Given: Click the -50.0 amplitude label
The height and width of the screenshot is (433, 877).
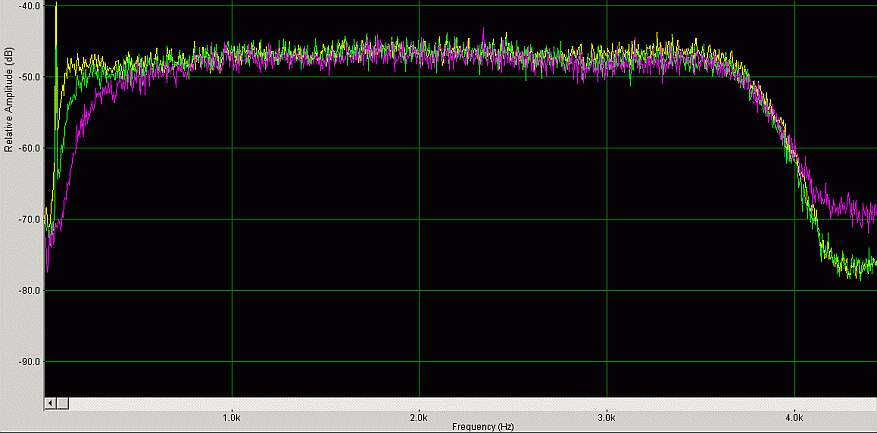Looking at the screenshot, I should [30, 77].
